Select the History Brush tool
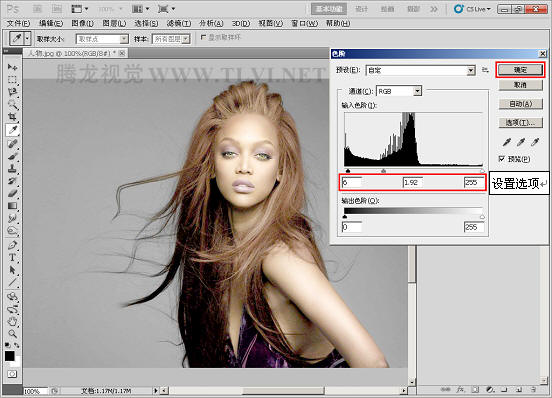The image size is (552, 398). pos(12,181)
